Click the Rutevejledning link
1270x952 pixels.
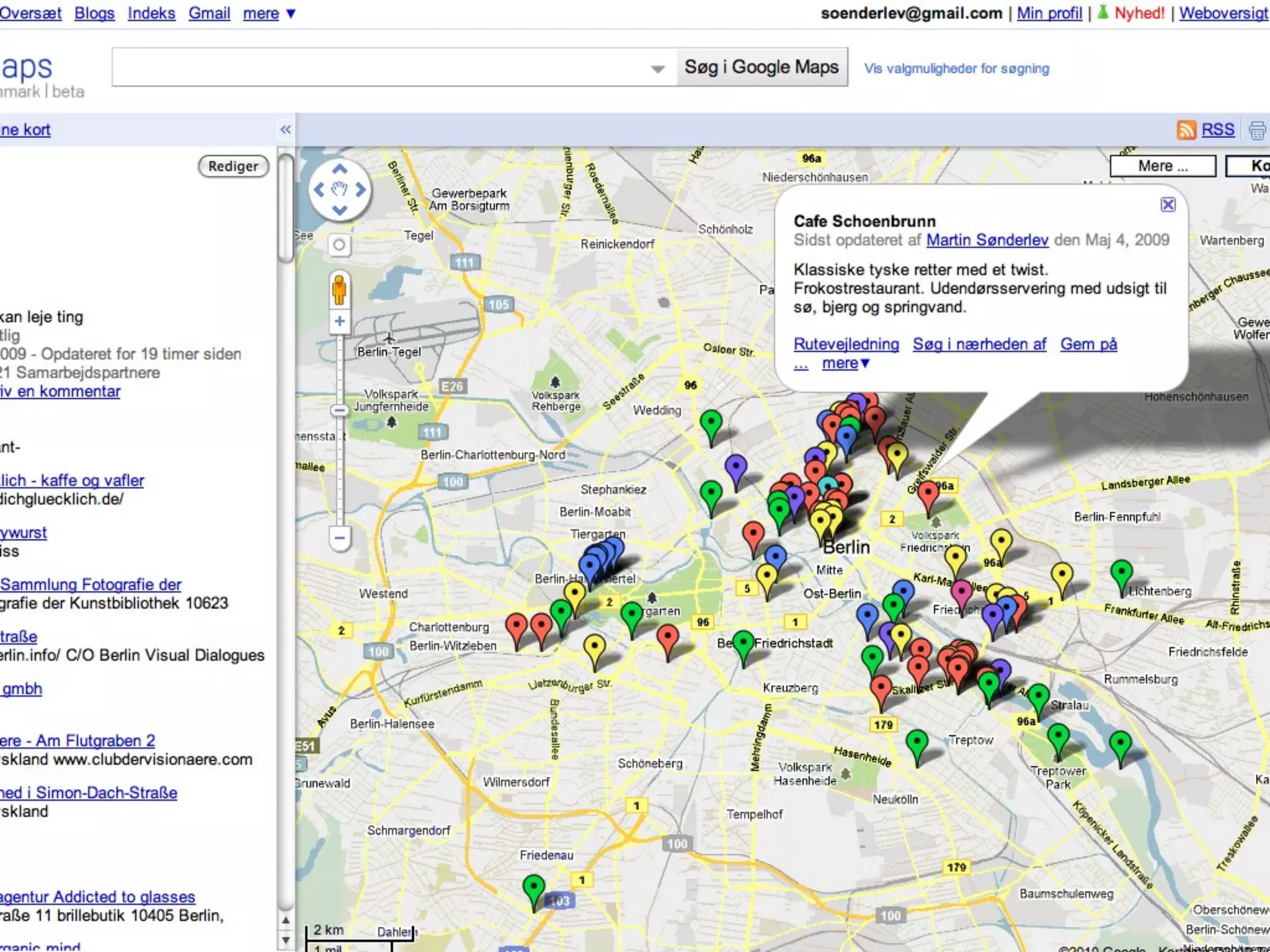(x=846, y=344)
